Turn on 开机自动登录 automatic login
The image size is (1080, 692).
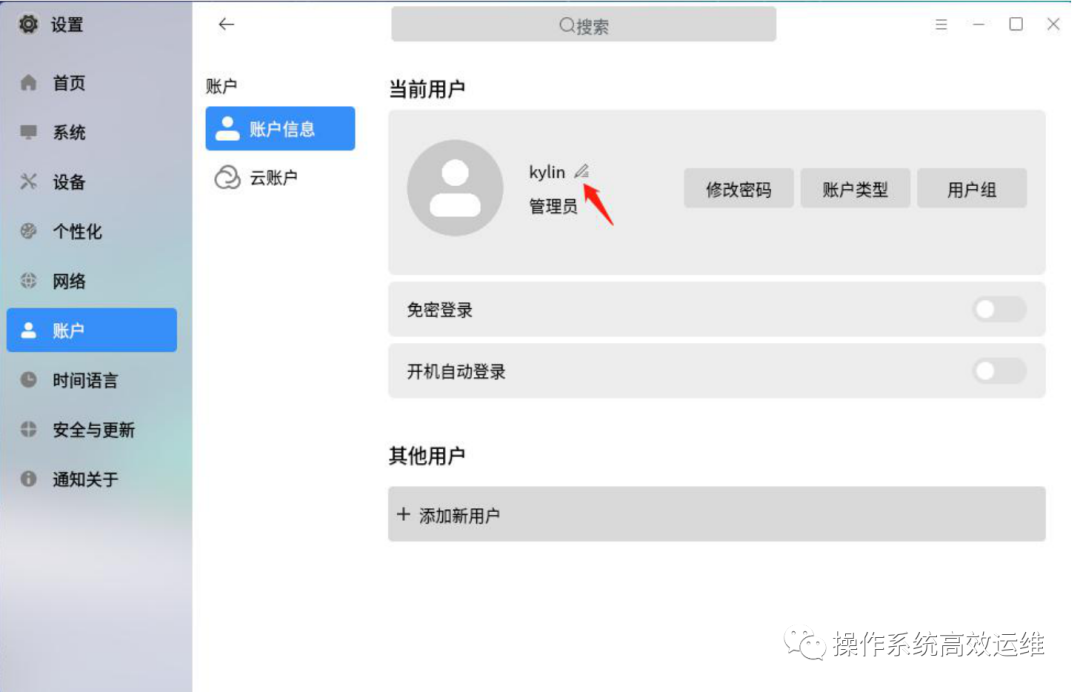point(998,371)
